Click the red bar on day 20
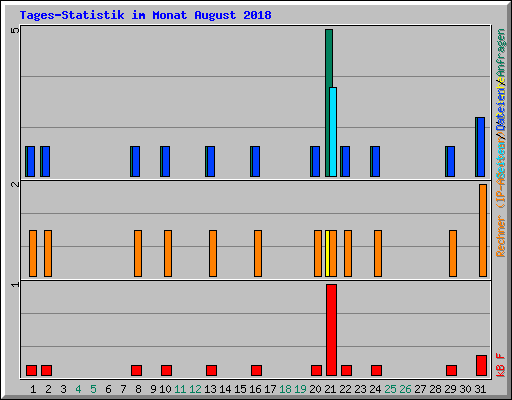The width and height of the screenshot is (512, 400). 316,370
